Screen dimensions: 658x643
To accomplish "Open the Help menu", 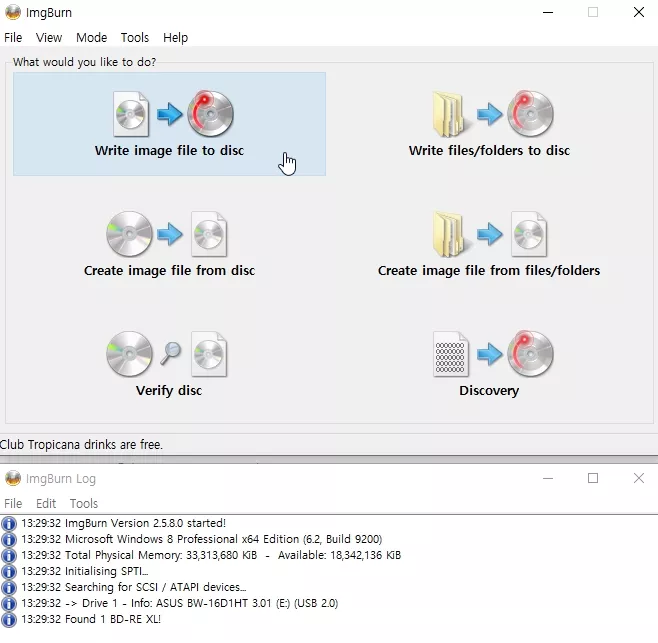I will tap(175, 38).
